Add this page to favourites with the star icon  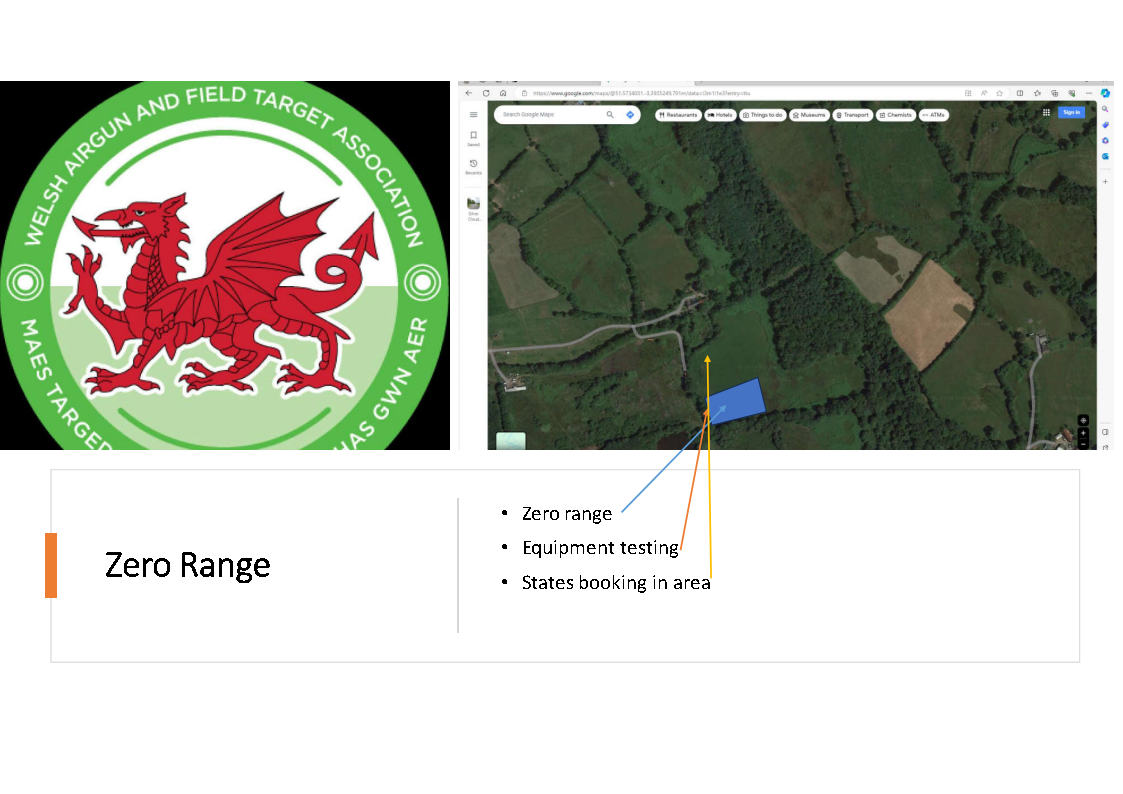(x=1000, y=93)
